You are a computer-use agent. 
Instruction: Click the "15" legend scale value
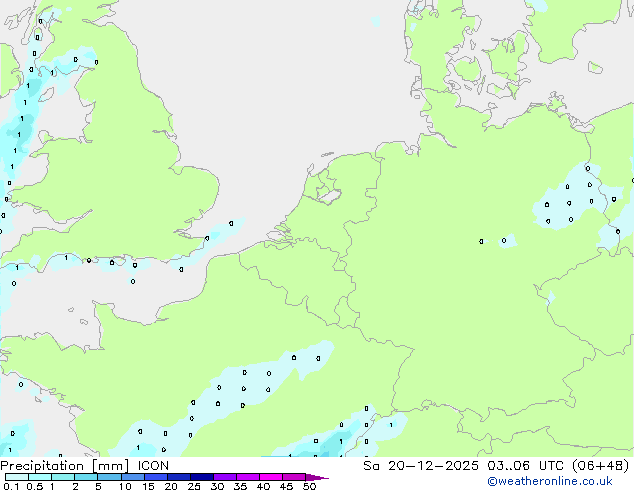coord(148,486)
